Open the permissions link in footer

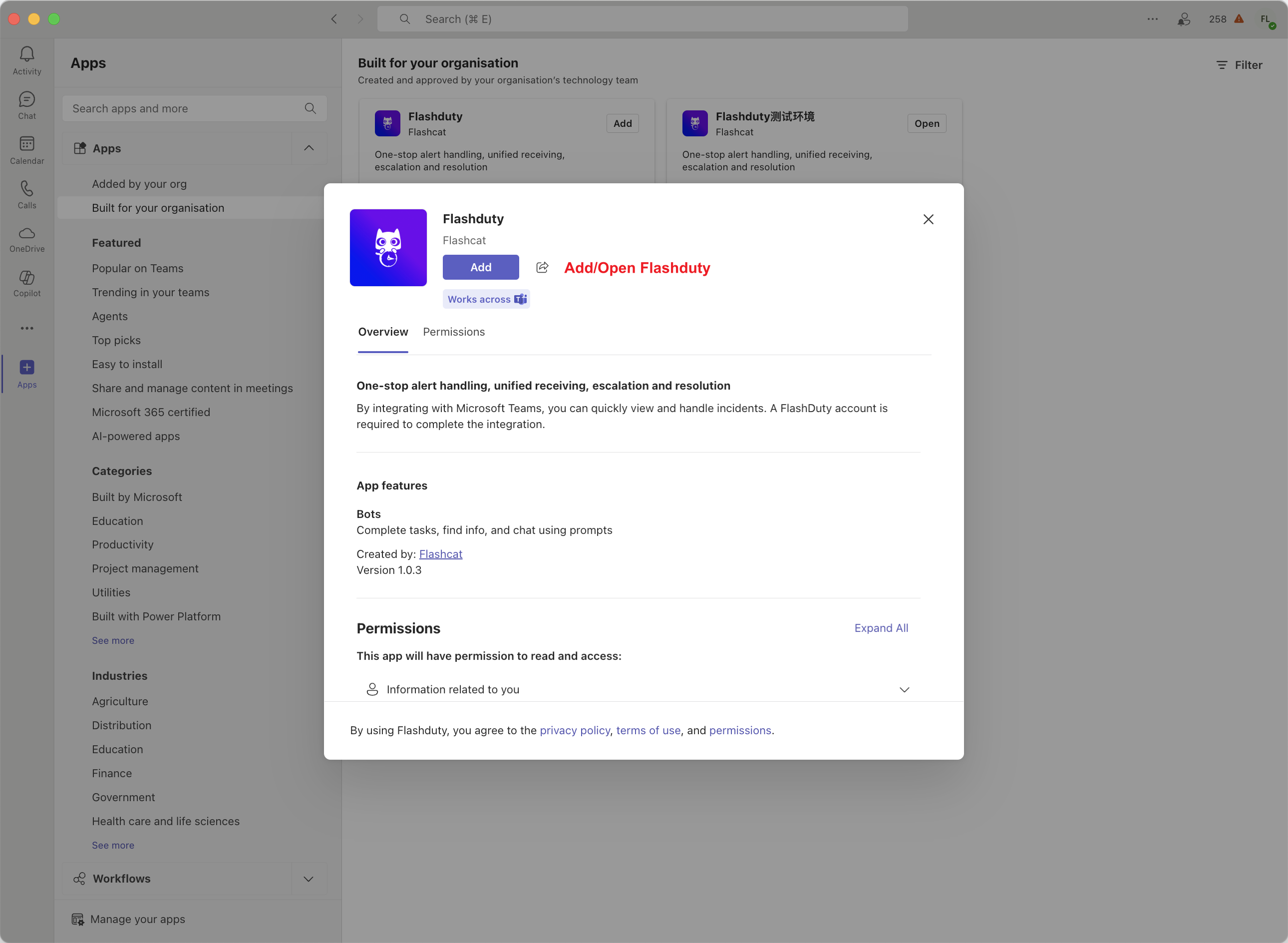point(740,730)
